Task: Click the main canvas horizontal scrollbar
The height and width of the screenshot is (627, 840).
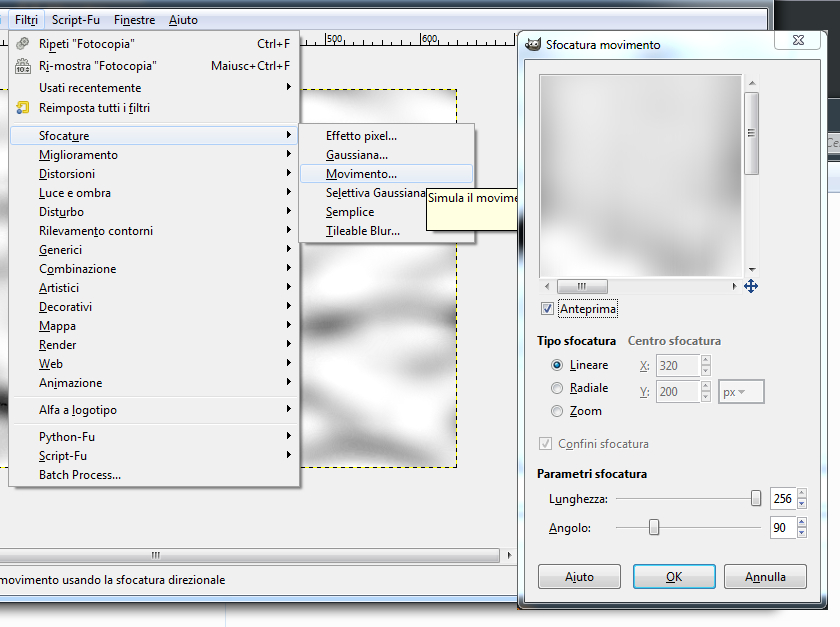Action: 249,555
